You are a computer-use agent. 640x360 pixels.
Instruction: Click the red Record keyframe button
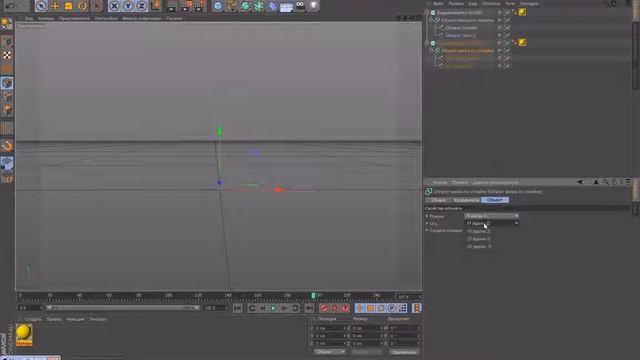tap(324, 308)
